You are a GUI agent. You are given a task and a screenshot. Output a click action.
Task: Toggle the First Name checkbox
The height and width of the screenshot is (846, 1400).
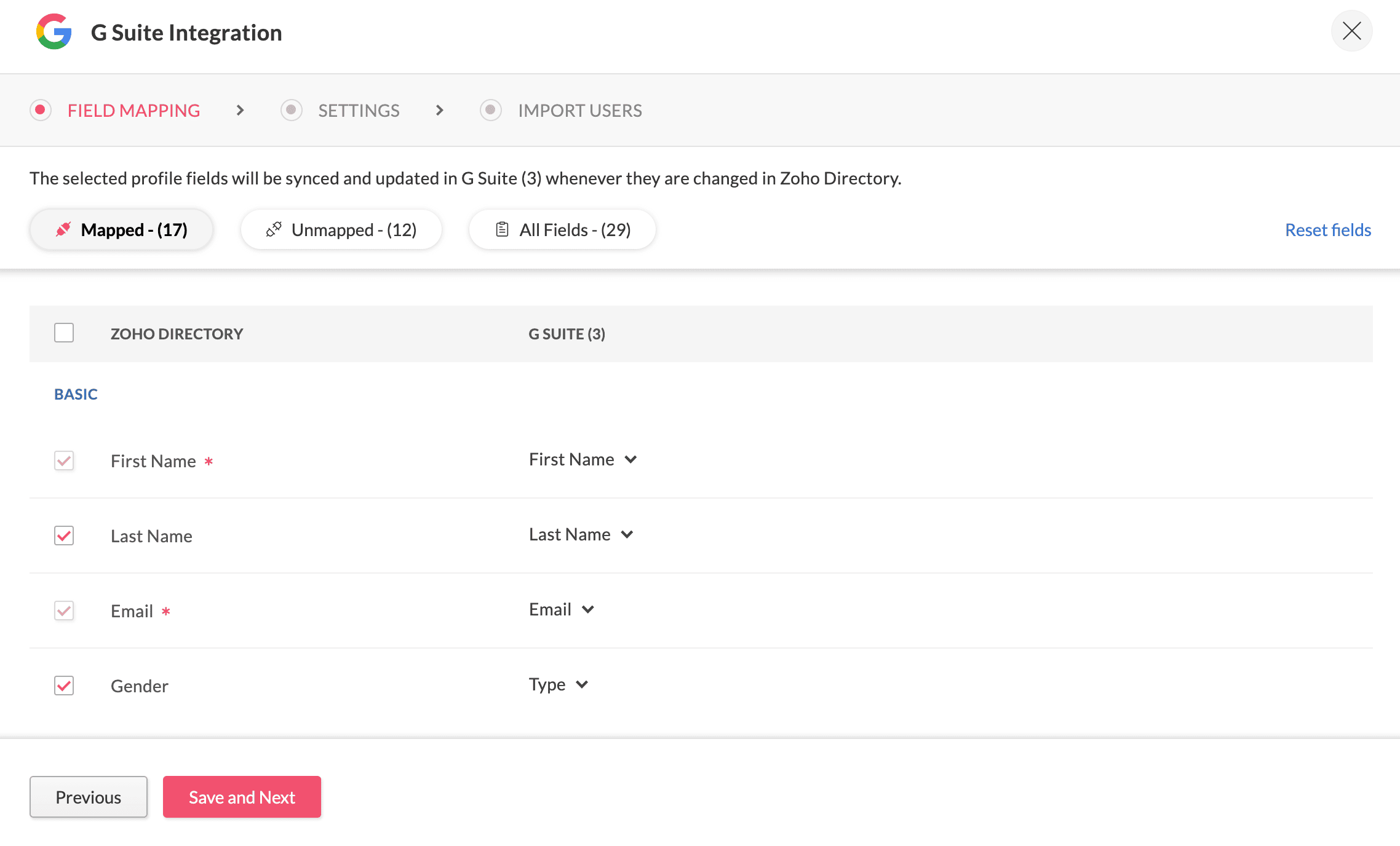coord(64,461)
